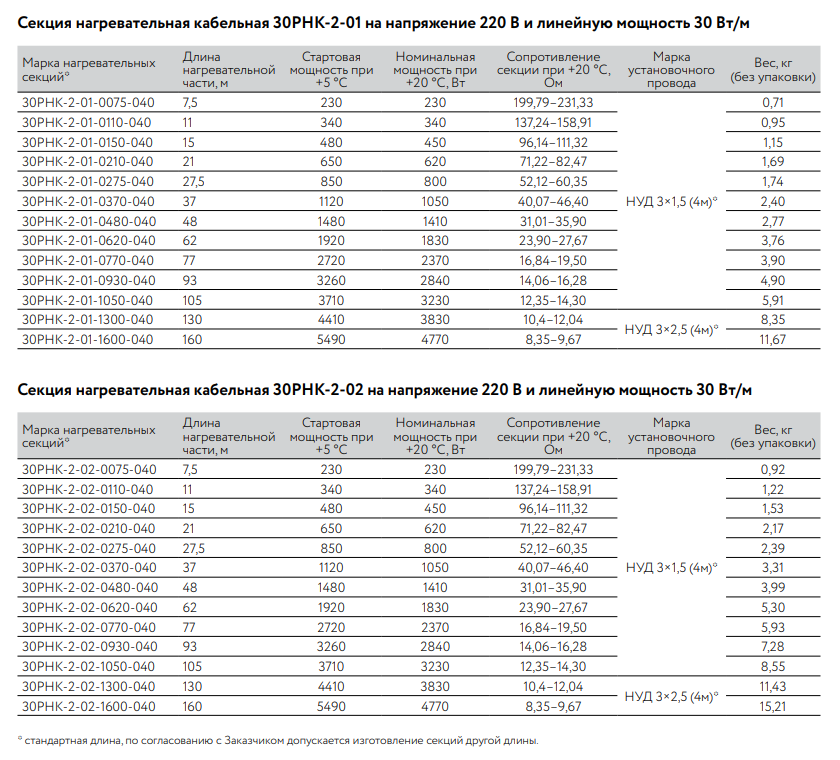
Task: Pick the model 30РНК-2-02-0275-040
Action: coord(89,548)
